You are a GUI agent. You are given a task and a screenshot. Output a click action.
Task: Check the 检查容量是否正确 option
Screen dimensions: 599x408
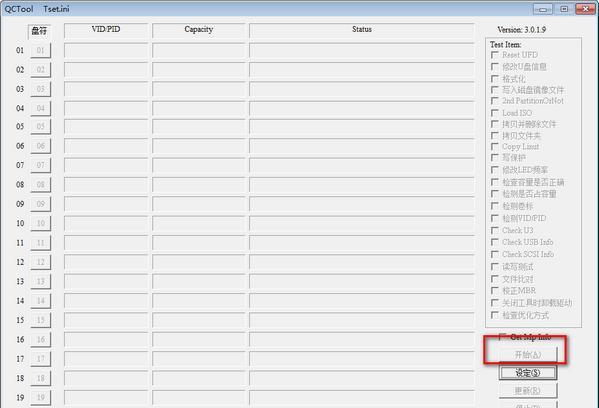pyautogui.click(x=495, y=182)
